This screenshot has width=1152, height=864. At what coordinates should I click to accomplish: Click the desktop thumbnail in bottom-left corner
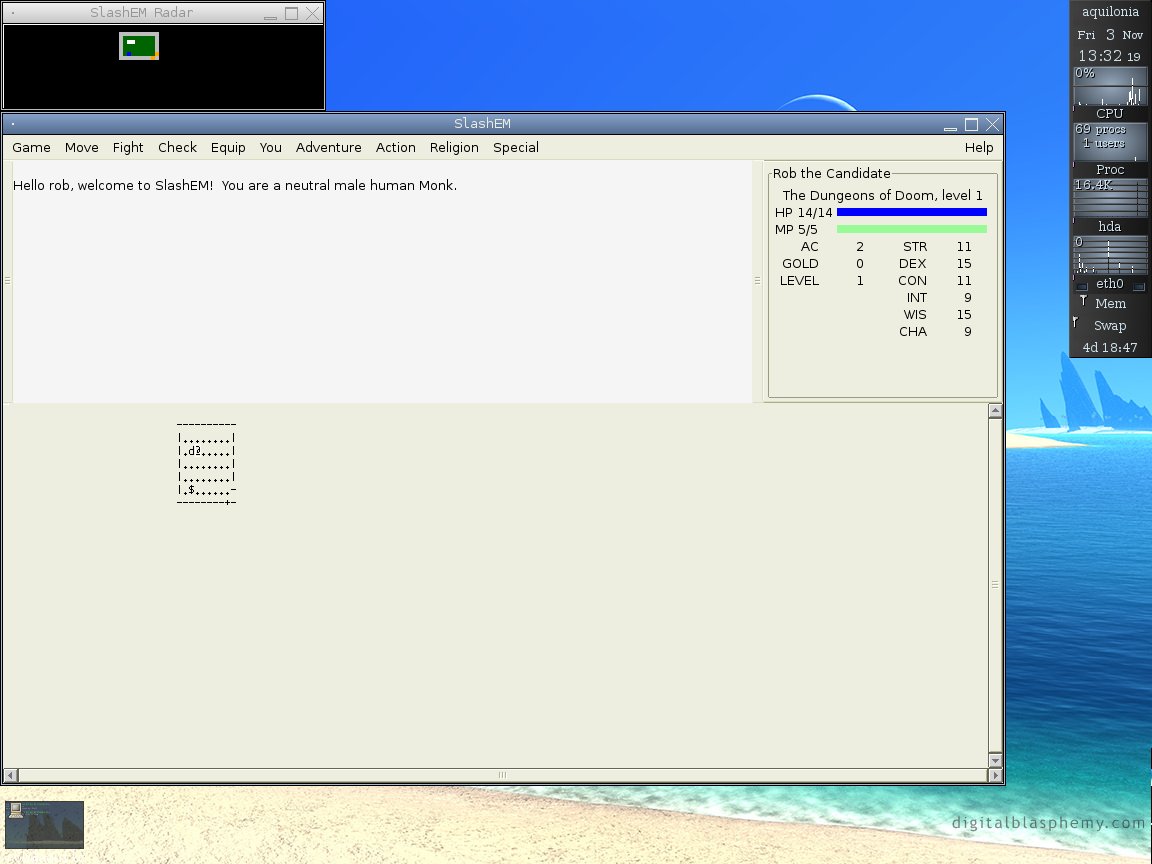(44, 824)
